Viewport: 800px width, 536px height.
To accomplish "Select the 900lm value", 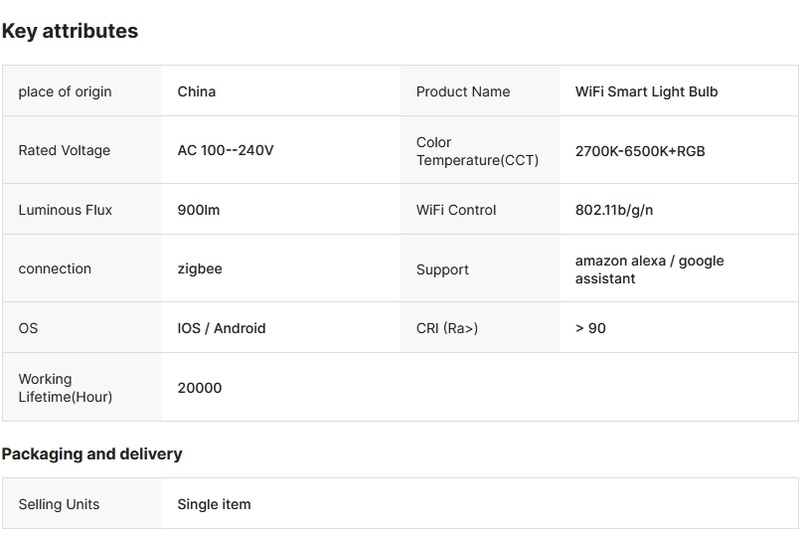I will click(x=200, y=210).
